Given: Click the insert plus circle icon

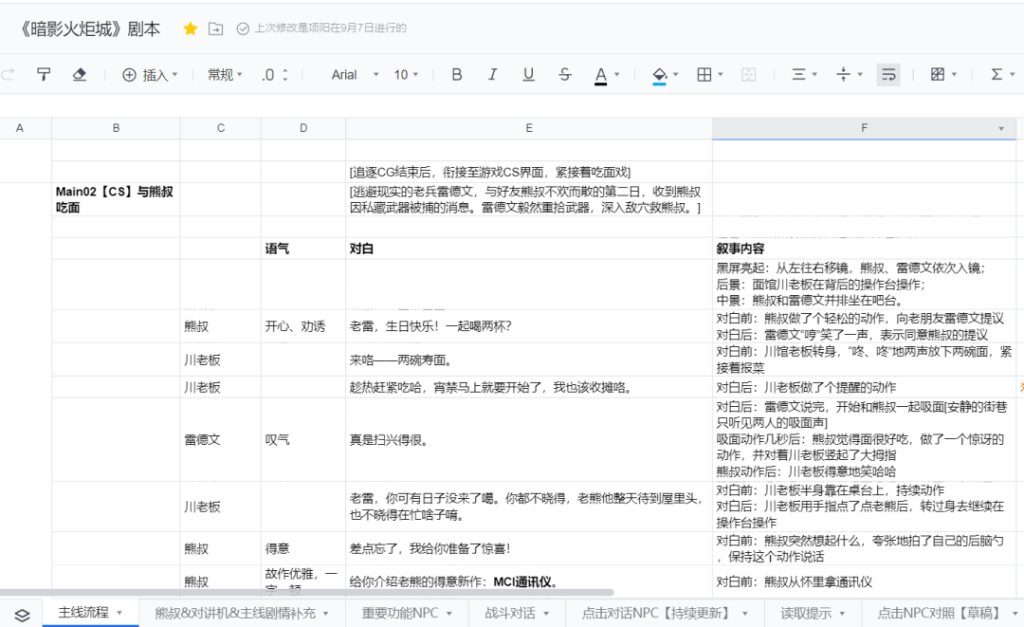Looking at the screenshot, I should pos(129,75).
